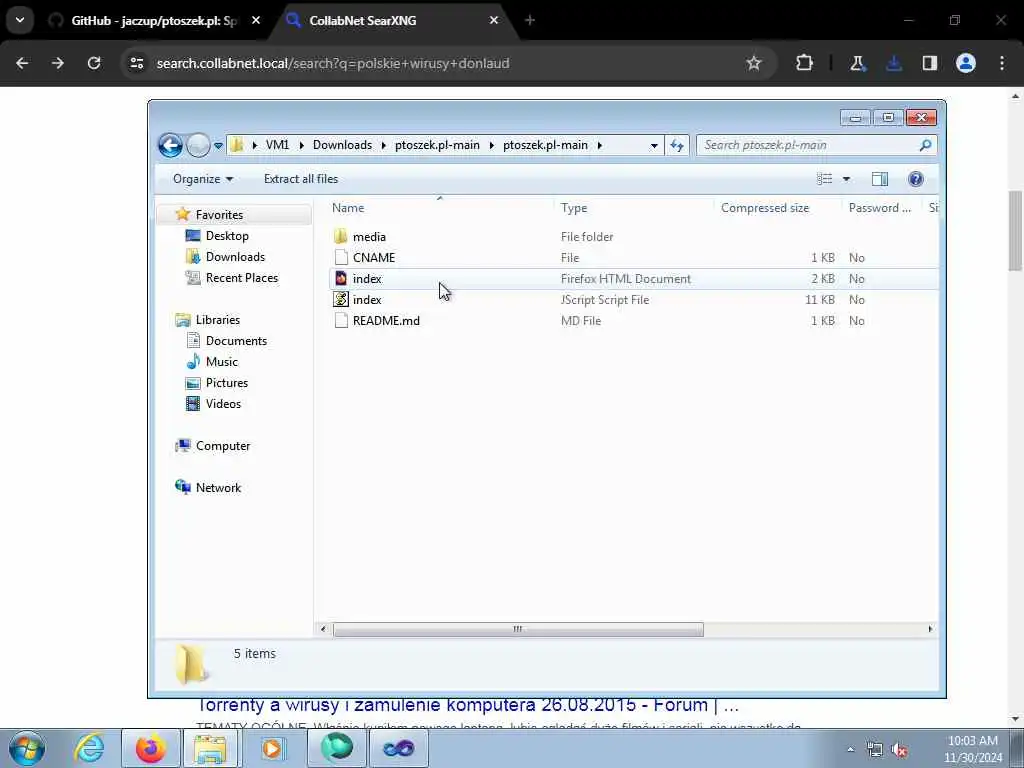Show the preview pane
This screenshot has height=768, width=1024.
click(x=880, y=179)
